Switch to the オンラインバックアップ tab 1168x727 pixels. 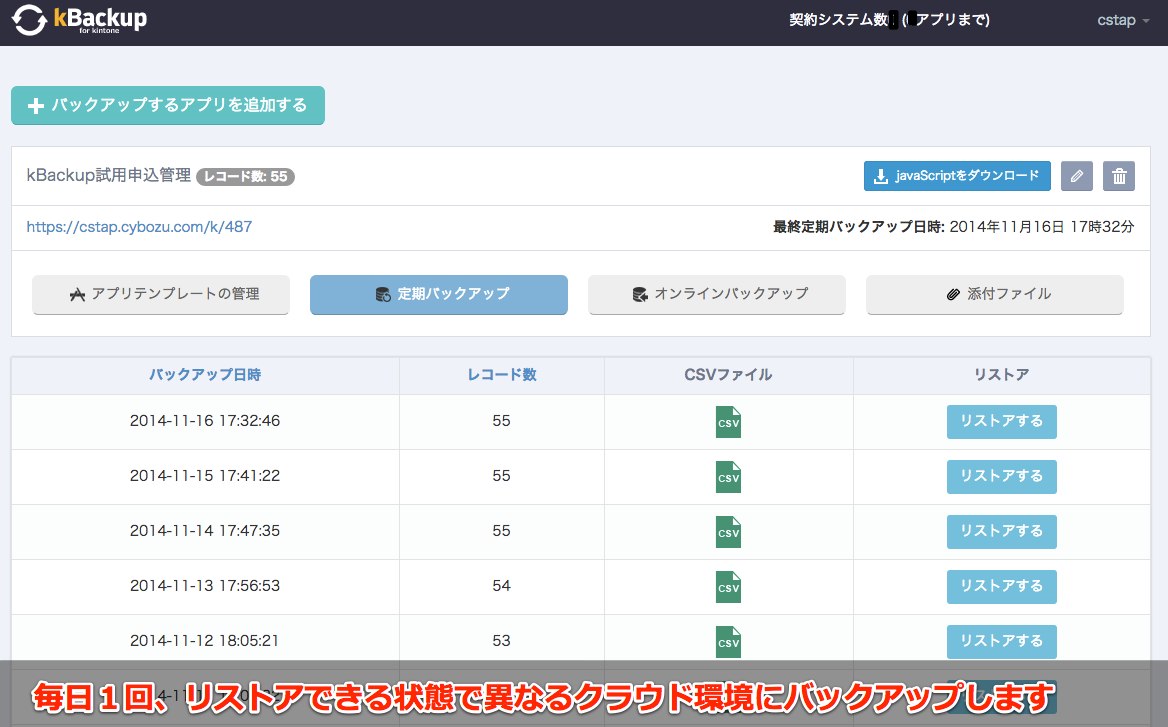[x=716, y=294]
